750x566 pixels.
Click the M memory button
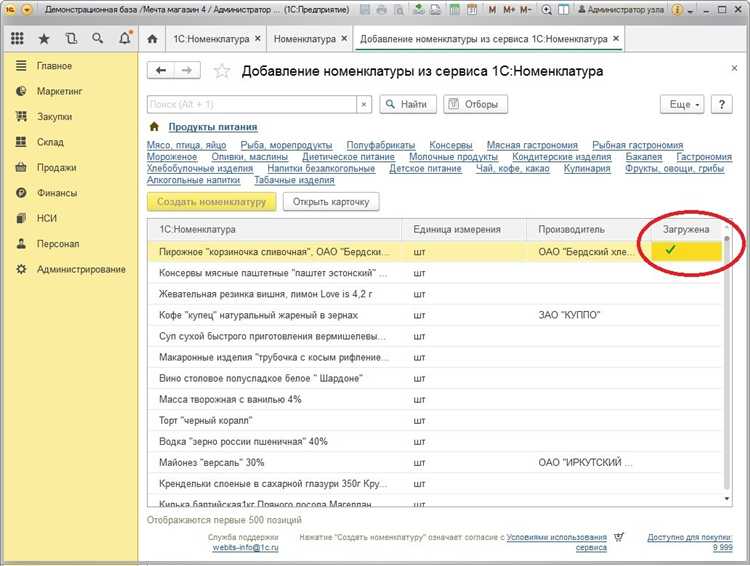492,10
